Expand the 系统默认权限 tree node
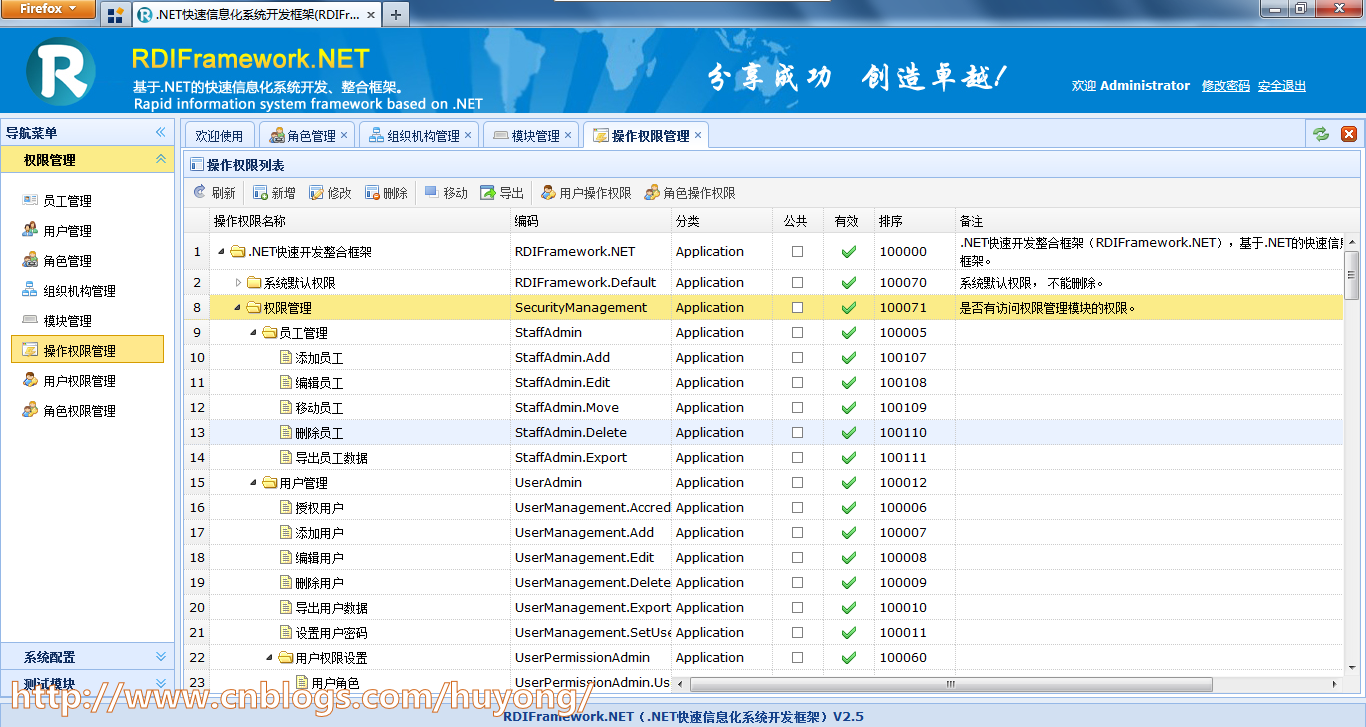This screenshot has width=1366, height=727. click(238, 283)
